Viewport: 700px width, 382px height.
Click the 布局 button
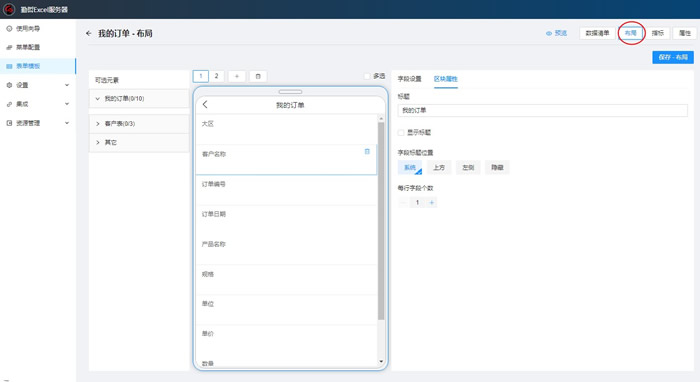pos(631,33)
